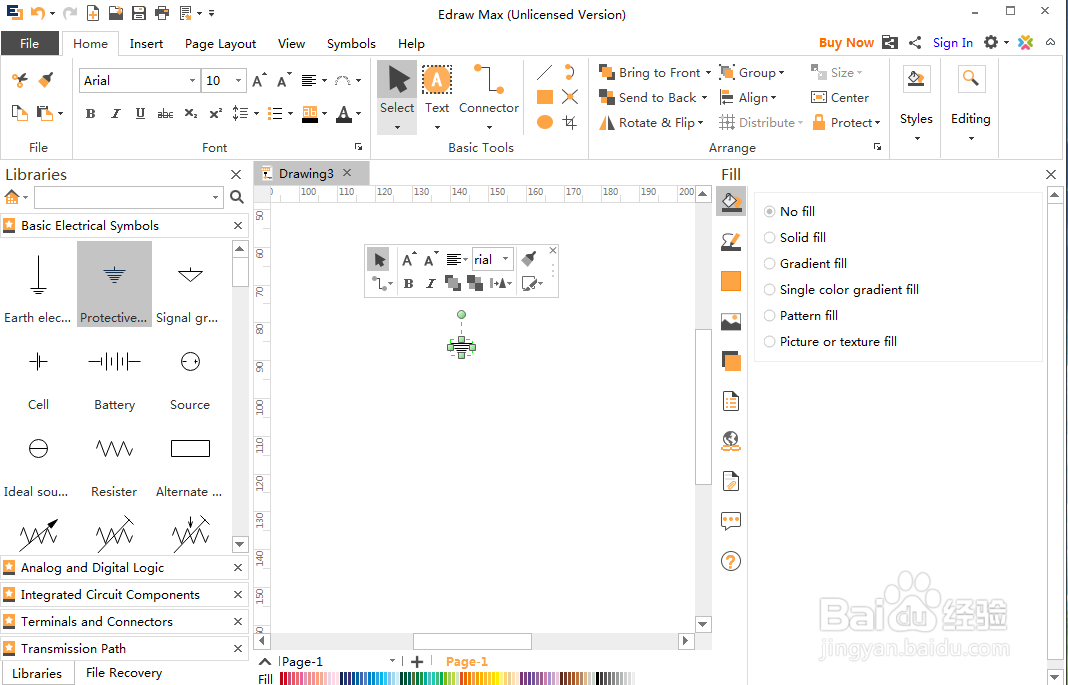Open the Line panel in right sidebar

coord(730,241)
